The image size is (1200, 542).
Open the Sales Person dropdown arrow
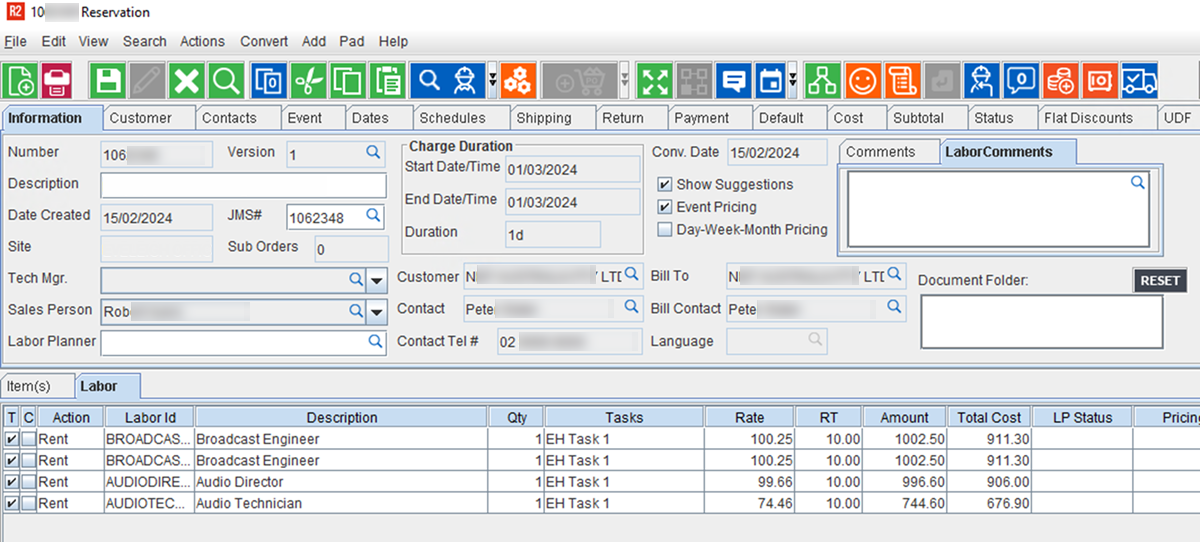[x=377, y=312]
